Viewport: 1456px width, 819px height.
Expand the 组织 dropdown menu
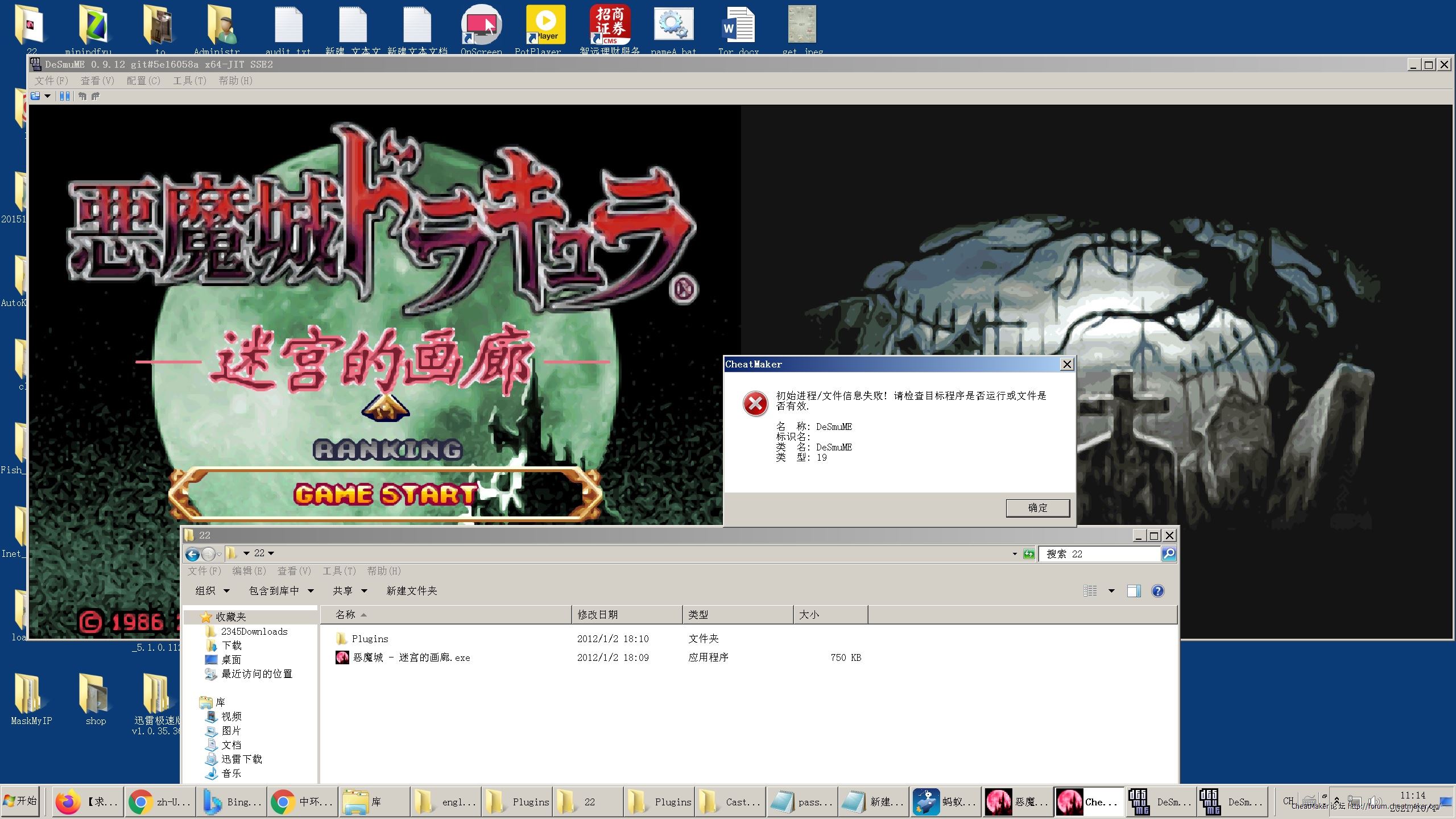point(212,591)
